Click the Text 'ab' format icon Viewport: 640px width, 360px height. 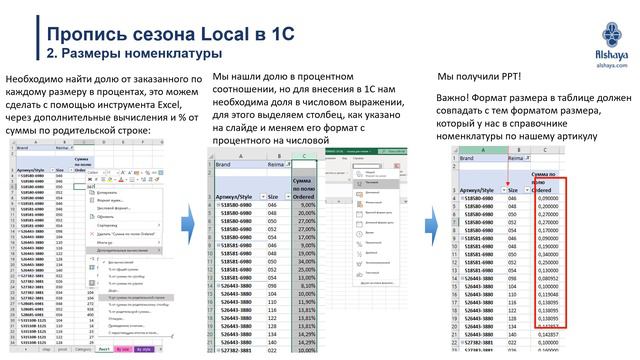[360, 275]
